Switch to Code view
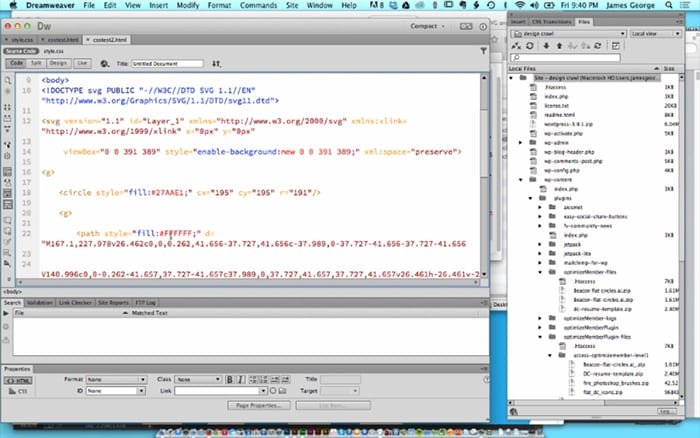 coord(16,63)
